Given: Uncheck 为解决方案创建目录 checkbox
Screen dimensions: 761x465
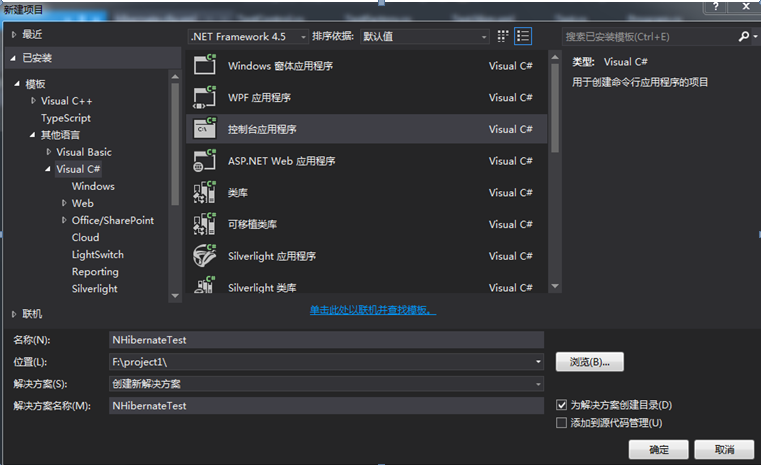Looking at the screenshot, I should (x=562, y=405).
